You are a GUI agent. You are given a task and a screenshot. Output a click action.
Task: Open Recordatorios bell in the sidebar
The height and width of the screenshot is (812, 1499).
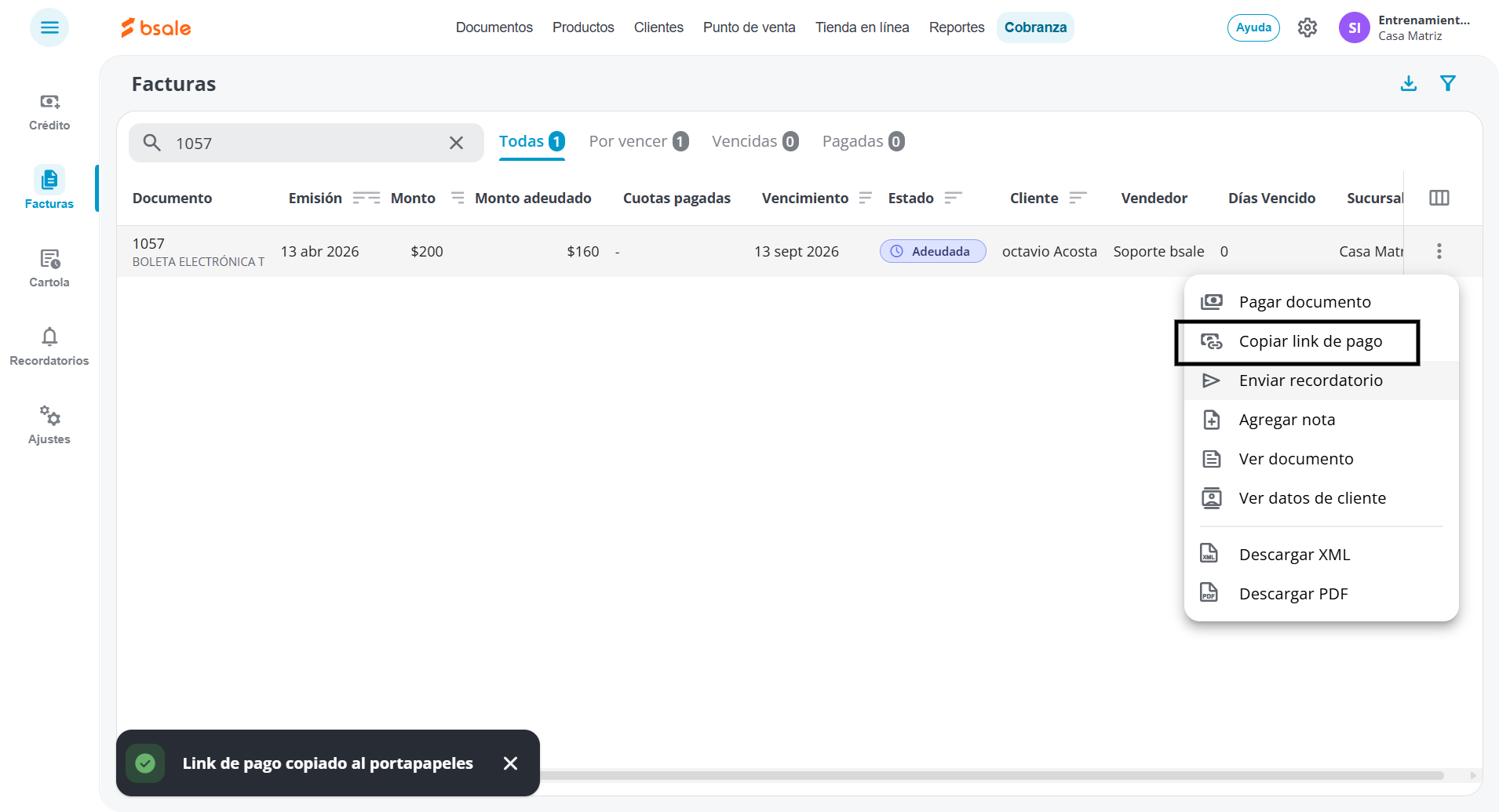tap(49, 347)
